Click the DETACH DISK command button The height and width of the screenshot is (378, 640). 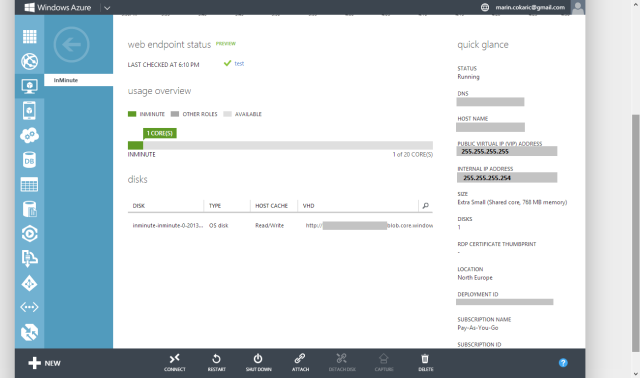342,362
